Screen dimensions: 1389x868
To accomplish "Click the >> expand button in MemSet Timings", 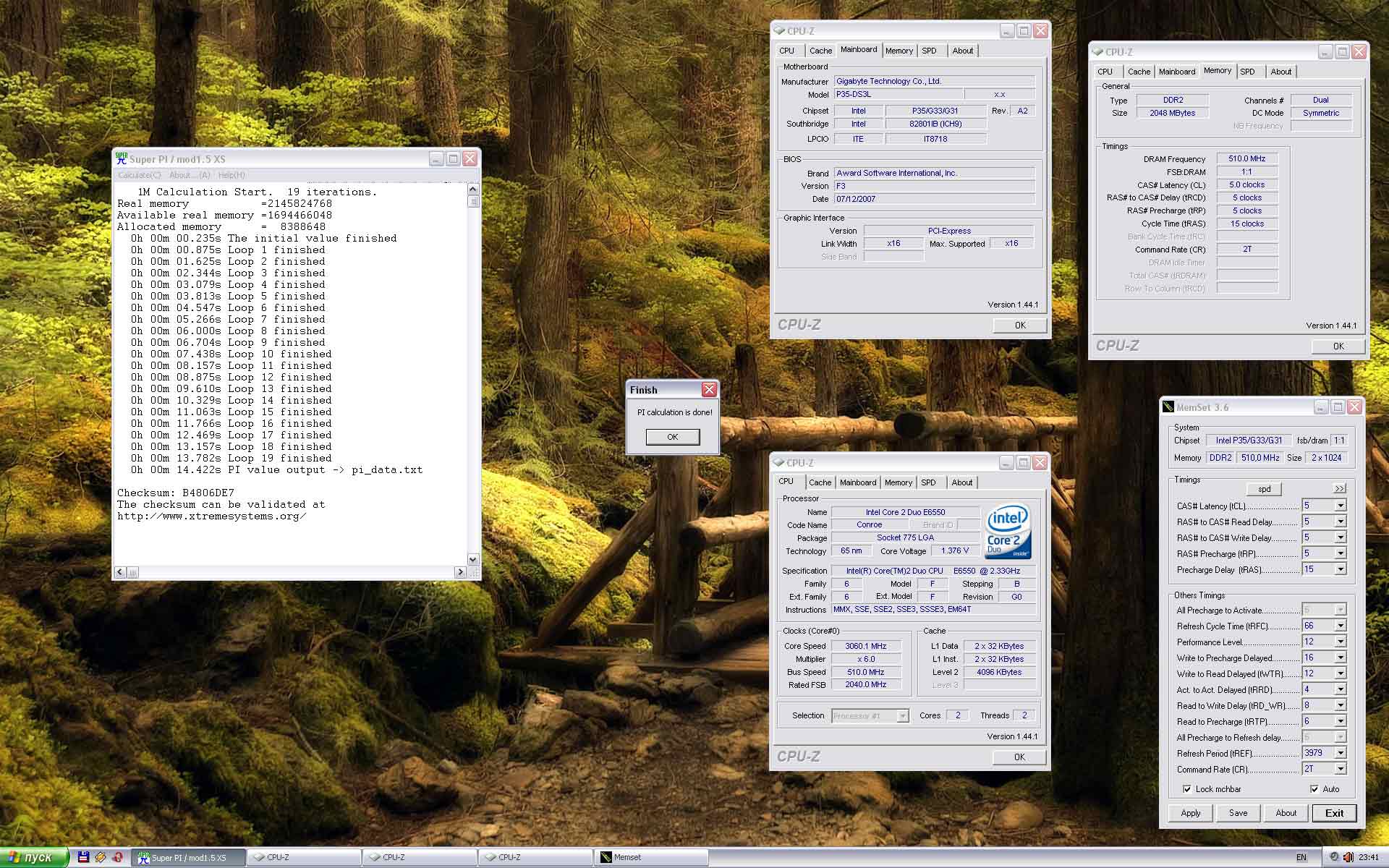I will pyautogui.click(x=1340, y=489).
